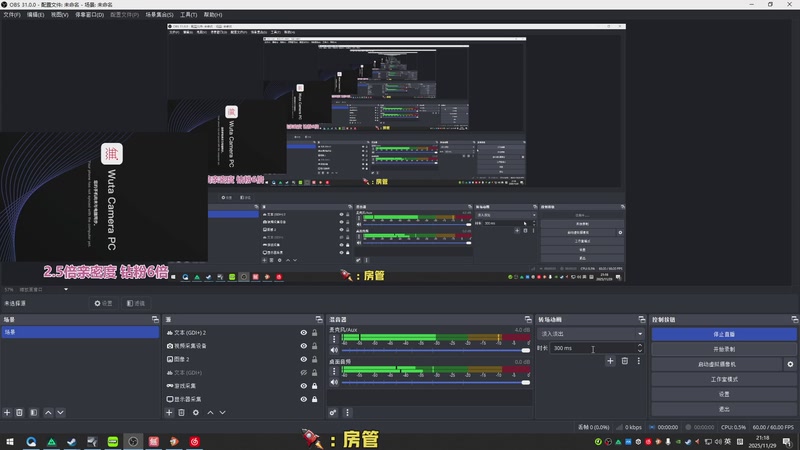The image size is (800, 450).
Task: Select the 场景 item in Scenes list
Action: coord(80,332)
